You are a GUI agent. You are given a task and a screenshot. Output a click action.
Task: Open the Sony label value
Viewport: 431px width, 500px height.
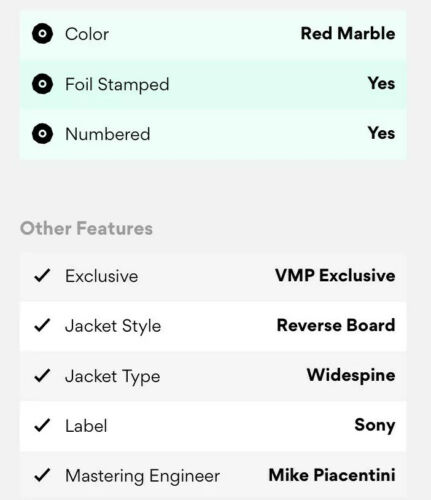coord(375,425)
